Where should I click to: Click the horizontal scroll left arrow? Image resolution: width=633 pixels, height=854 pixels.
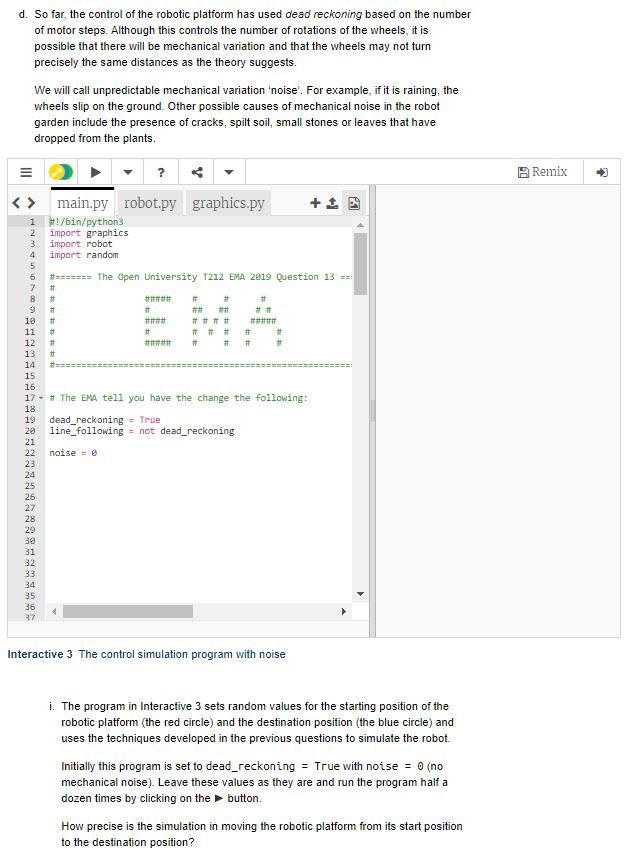[x=54, y=612]
